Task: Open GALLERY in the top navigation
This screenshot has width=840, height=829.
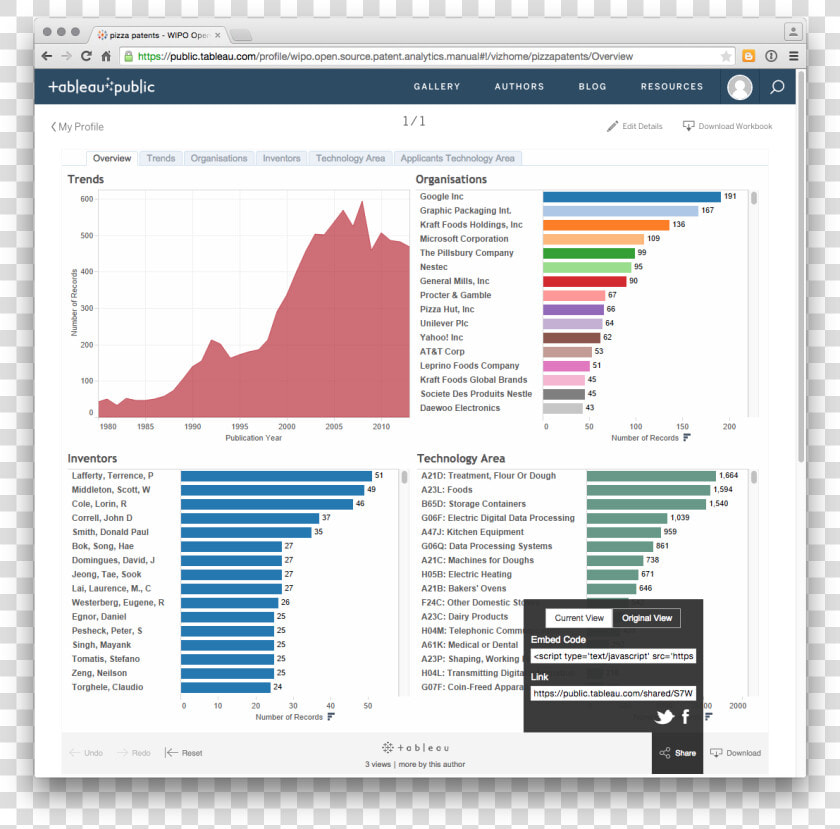Action: click(x=437, y=86)
